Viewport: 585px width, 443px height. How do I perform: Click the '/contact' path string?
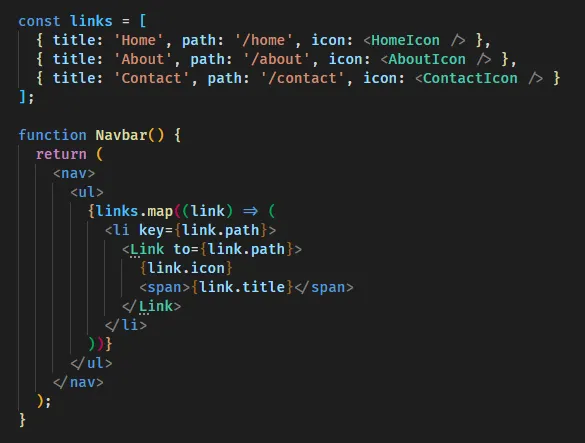tap(302, 78)
